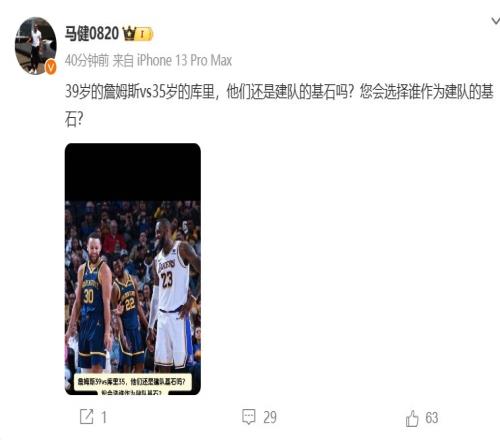The width and height of the screenshot is (500, 440).
Task: Click the comment count 29
Action: [270, 417]
